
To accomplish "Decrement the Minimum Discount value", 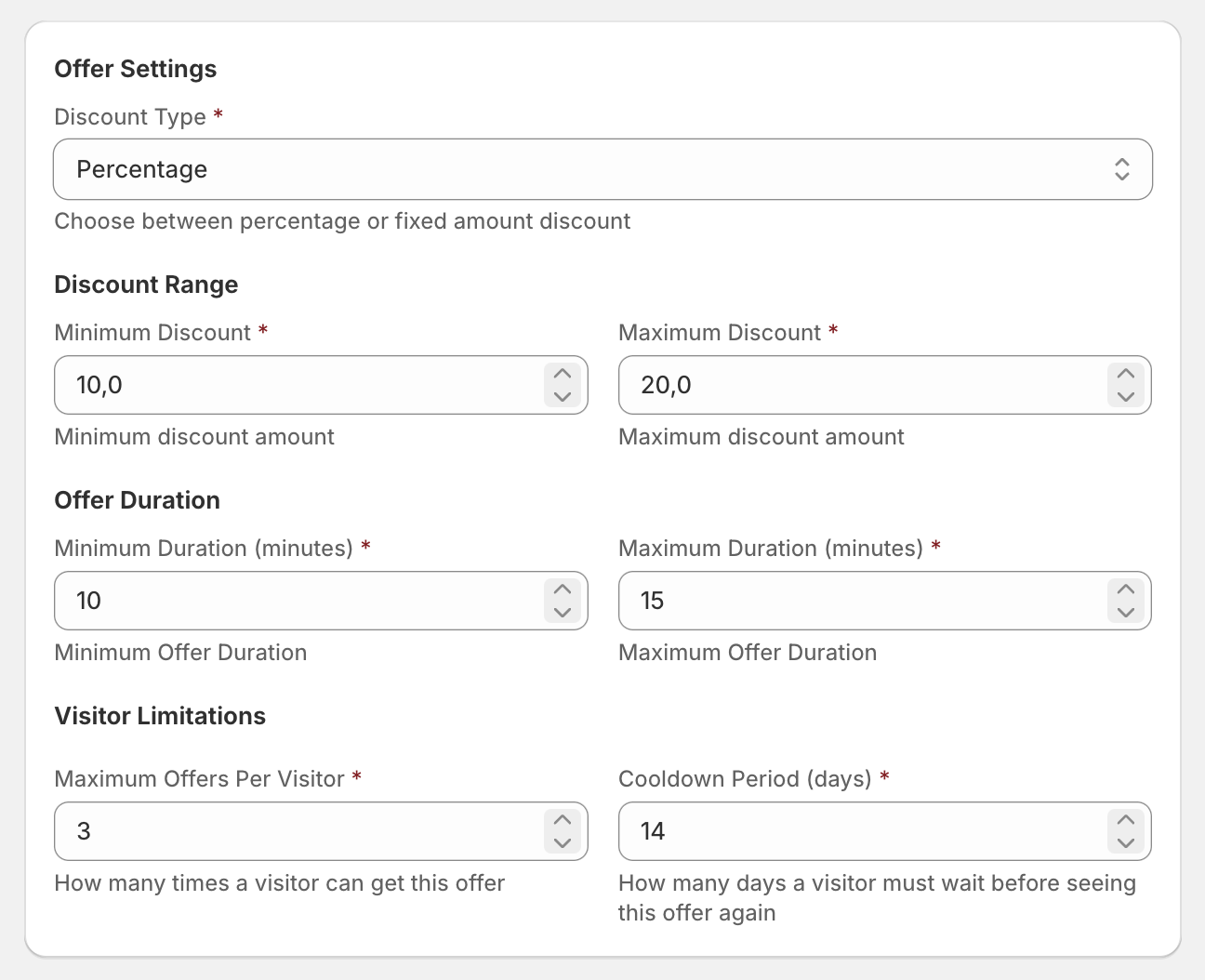I will click(x=562, y=398).
